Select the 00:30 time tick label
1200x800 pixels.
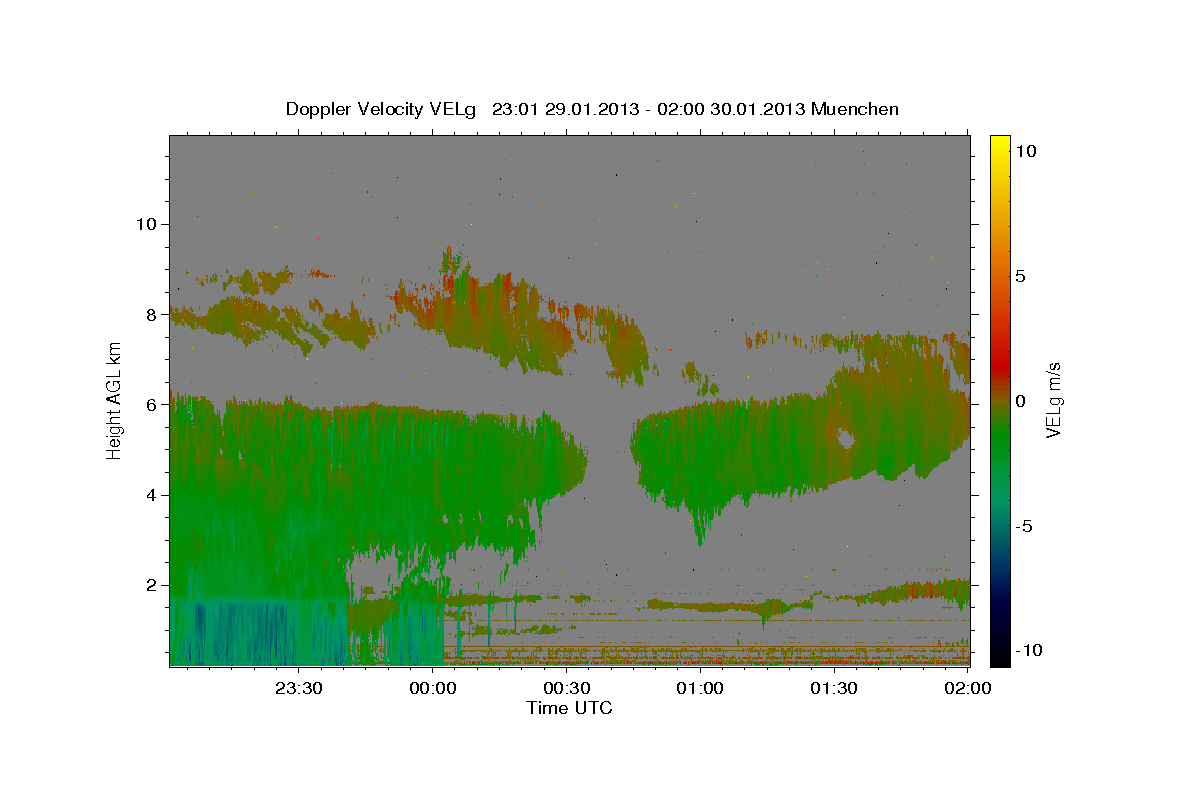coord(566,688)
